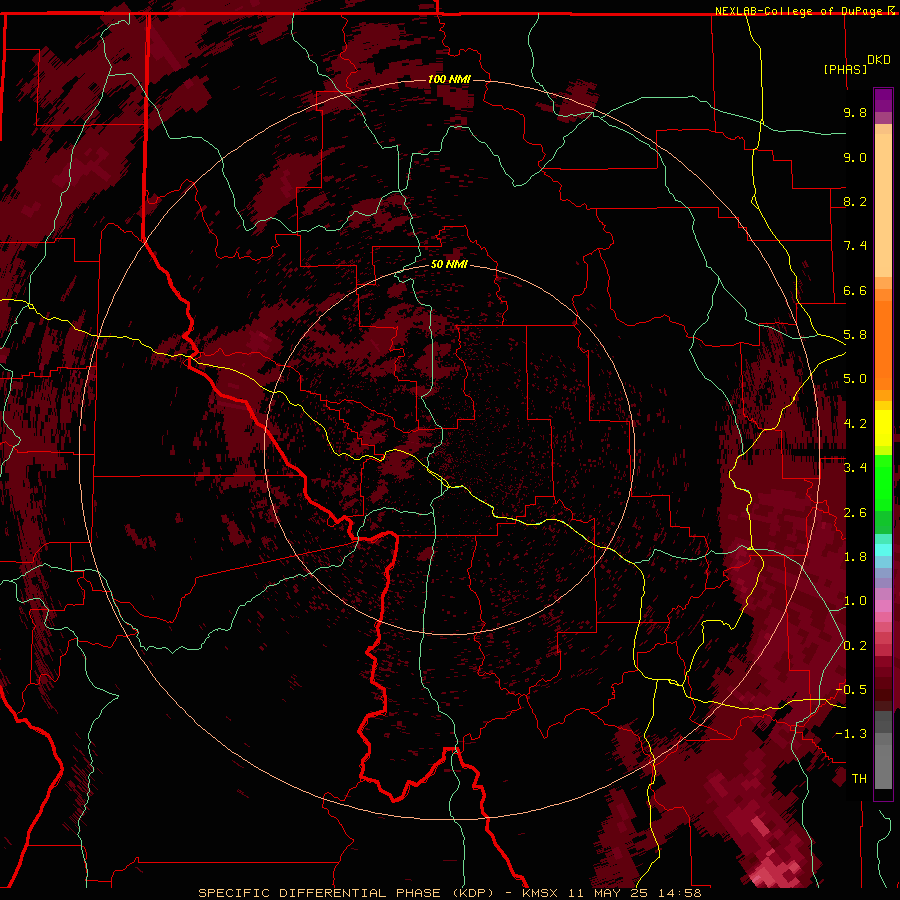Click the TH threshold label on the scale

tap(859, 779)
